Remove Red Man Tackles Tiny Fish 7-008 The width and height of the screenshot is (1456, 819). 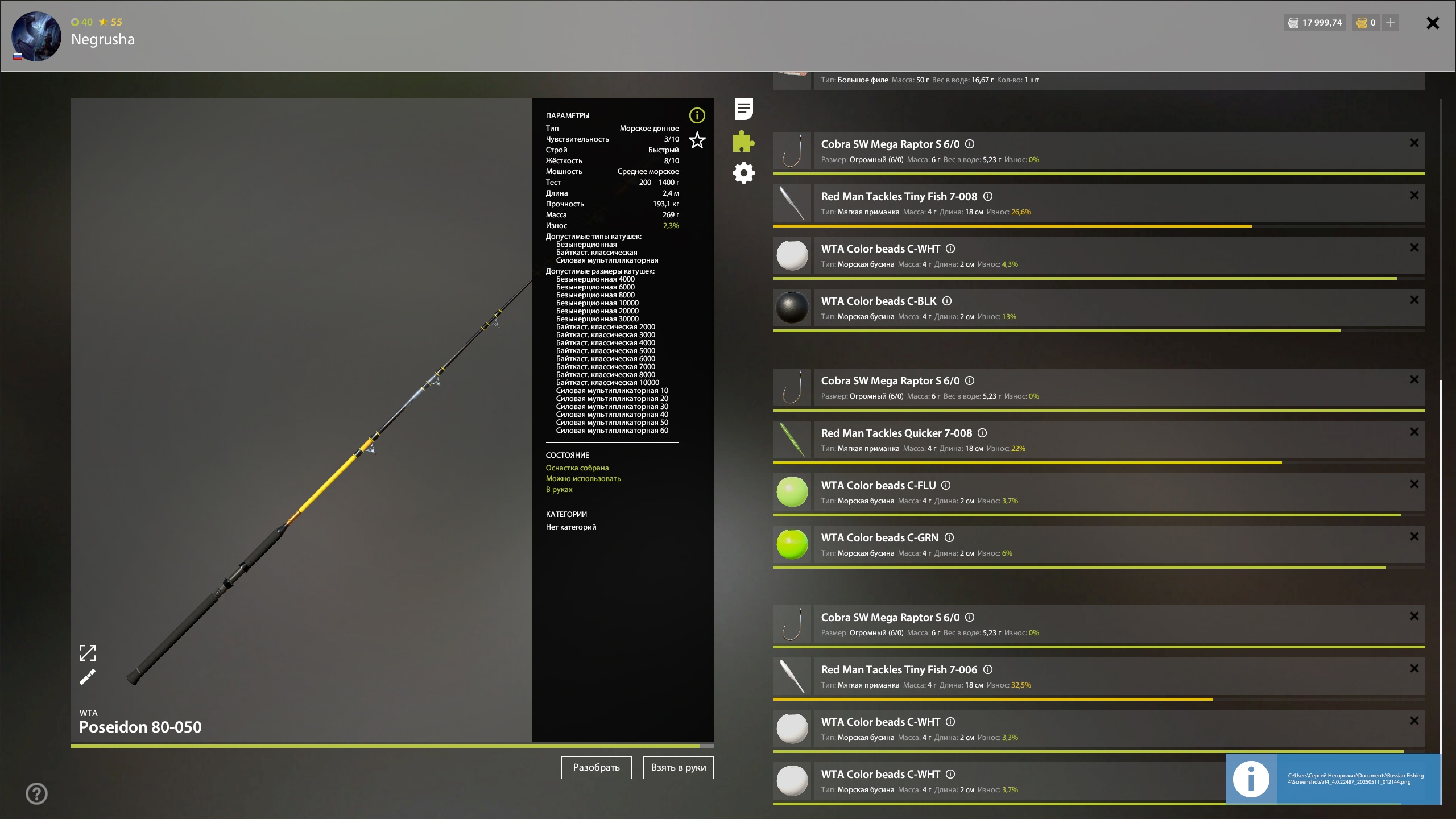[x=1414, y=195]
